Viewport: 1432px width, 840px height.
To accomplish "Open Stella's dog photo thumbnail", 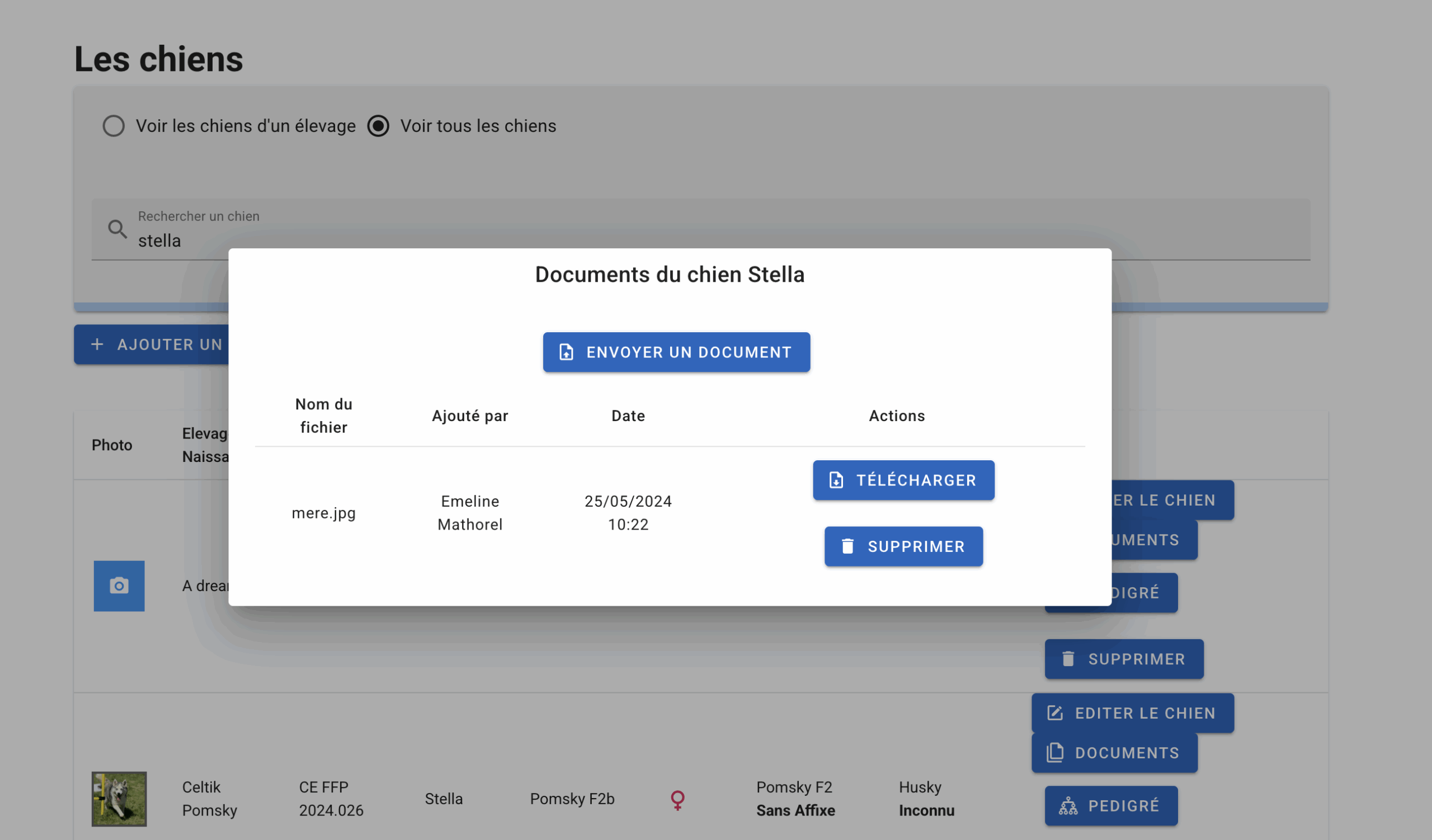I will (119, 799).
